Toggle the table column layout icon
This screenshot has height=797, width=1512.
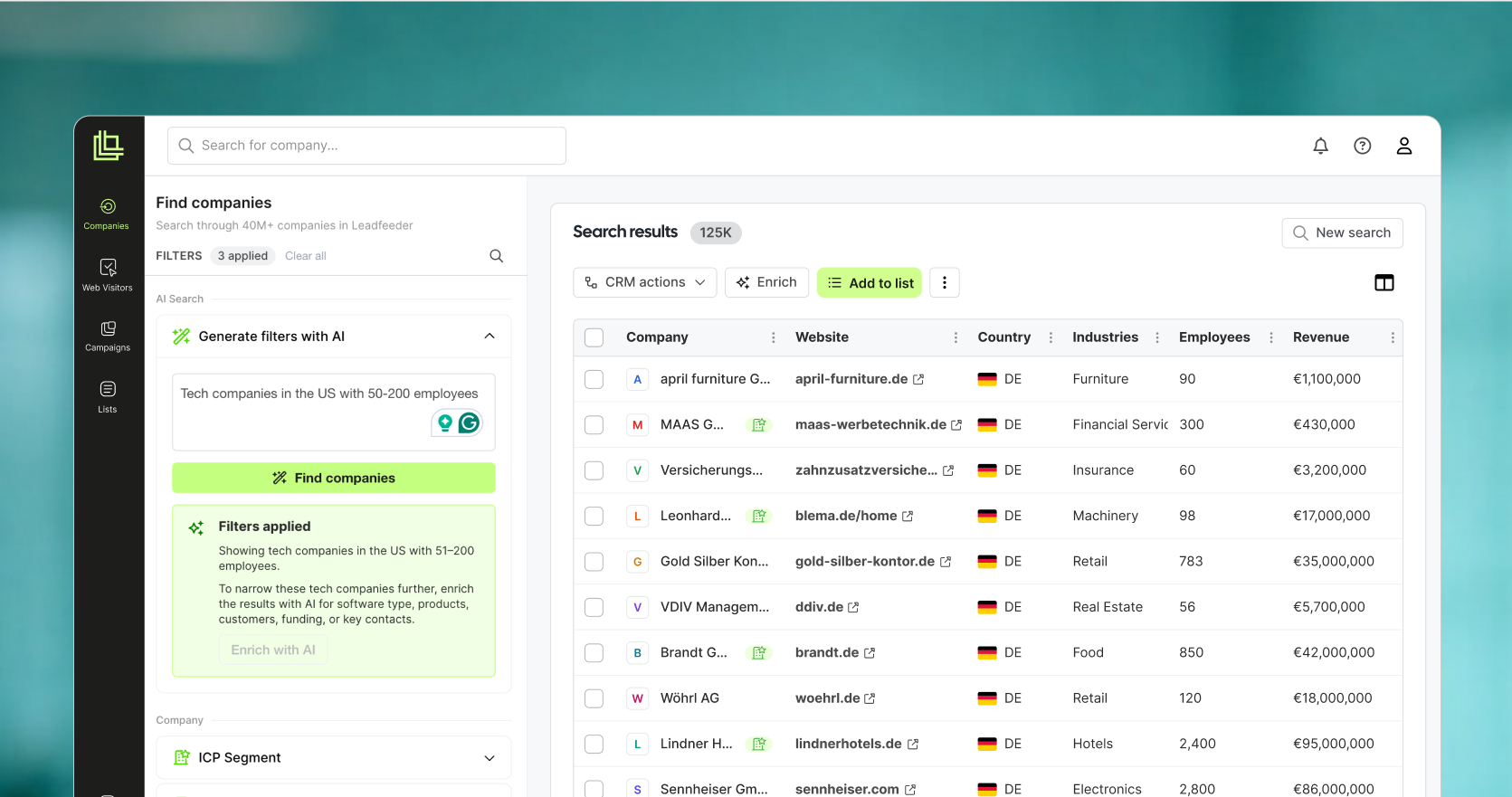click(1384, 283)
